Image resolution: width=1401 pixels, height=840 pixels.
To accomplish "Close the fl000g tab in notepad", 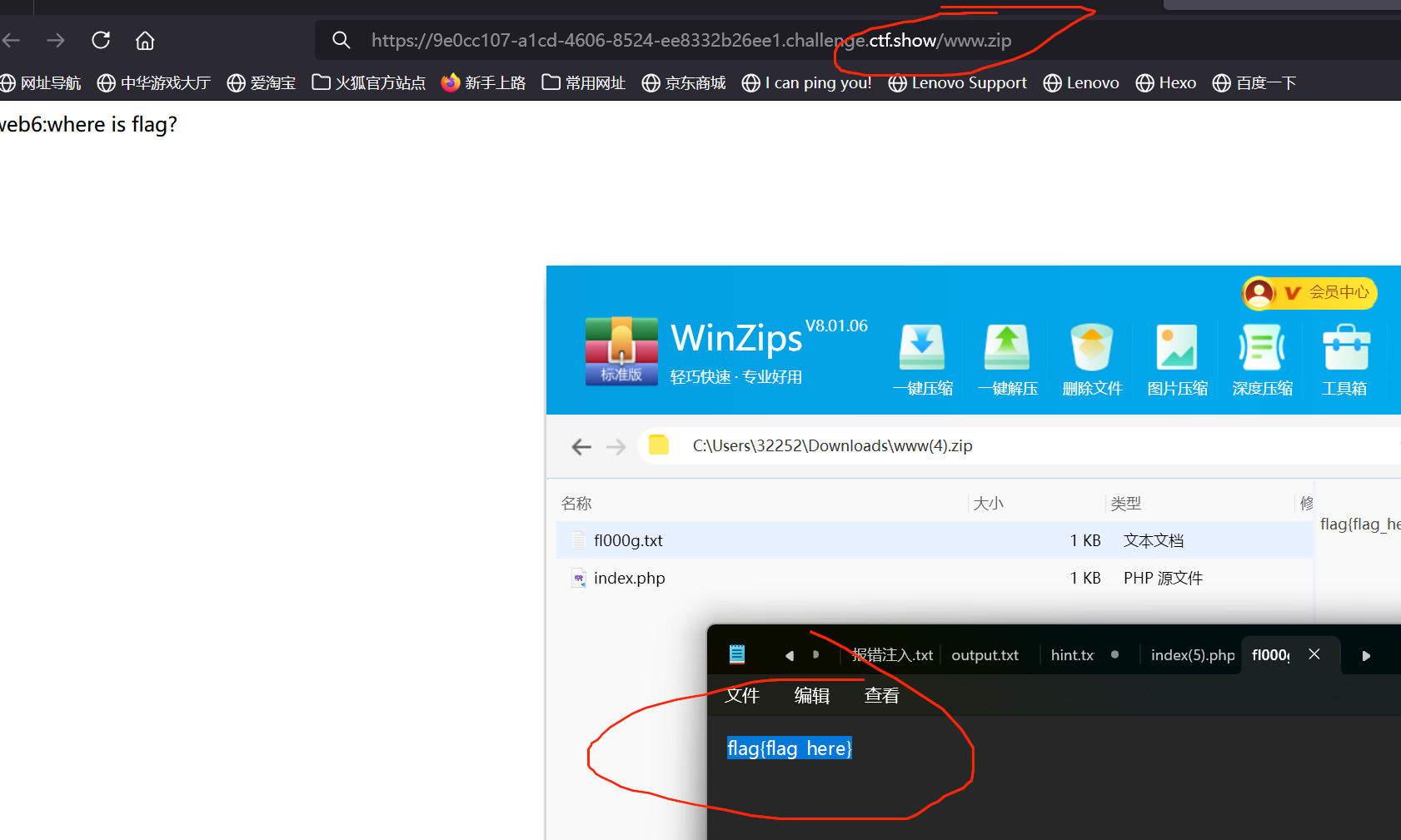I will pyautogui.click(x=1314, y=654).
